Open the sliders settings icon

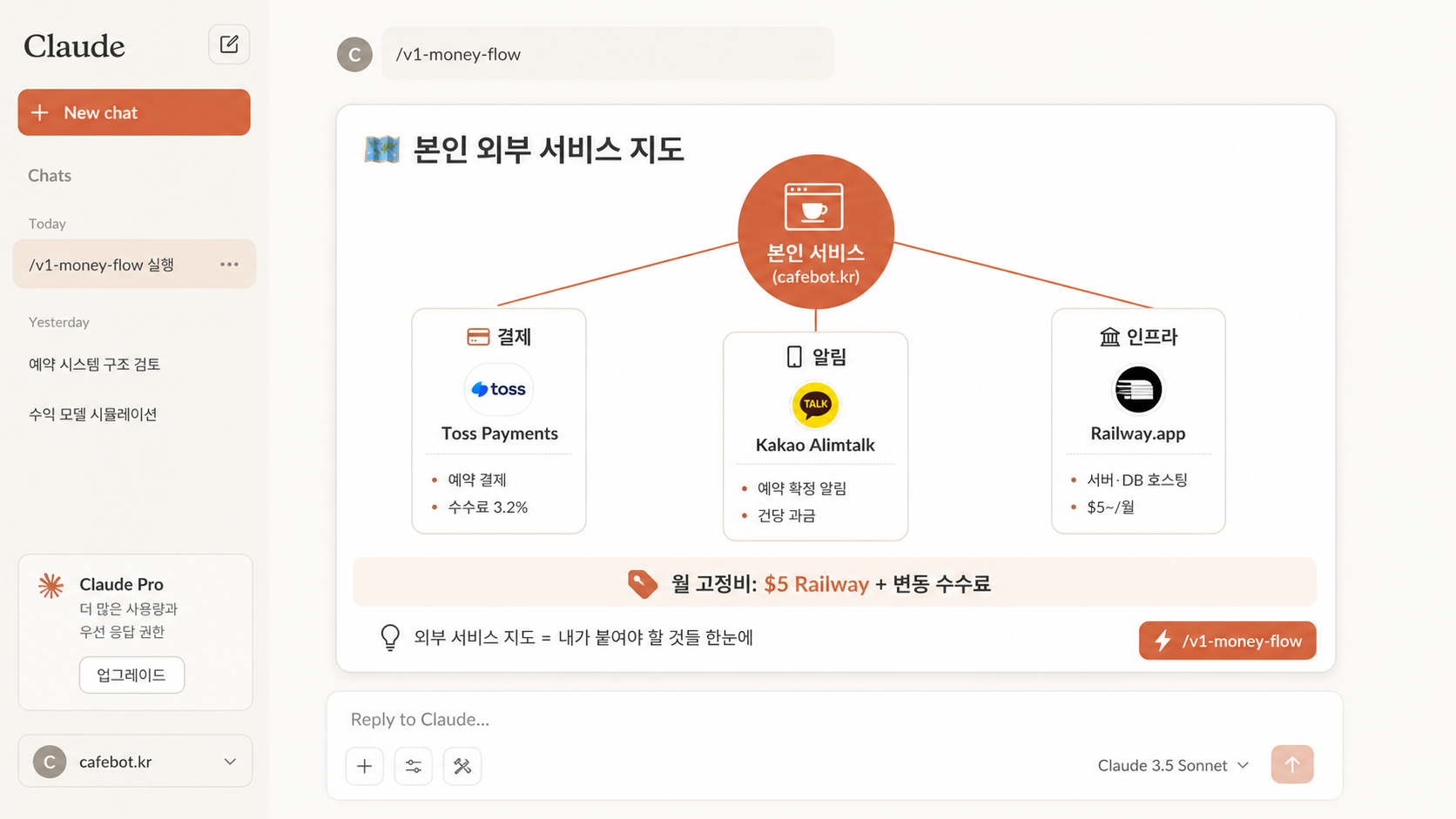click(x=414, y=766)
